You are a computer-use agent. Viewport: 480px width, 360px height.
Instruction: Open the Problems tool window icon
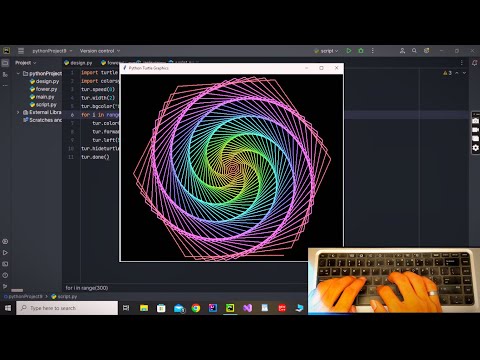pos(5,275)
